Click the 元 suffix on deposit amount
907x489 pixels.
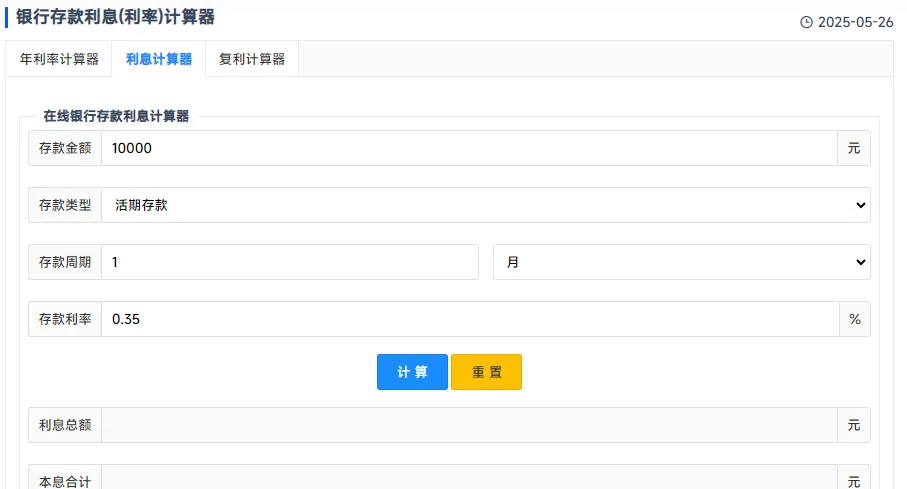click(x=854, y=148)
